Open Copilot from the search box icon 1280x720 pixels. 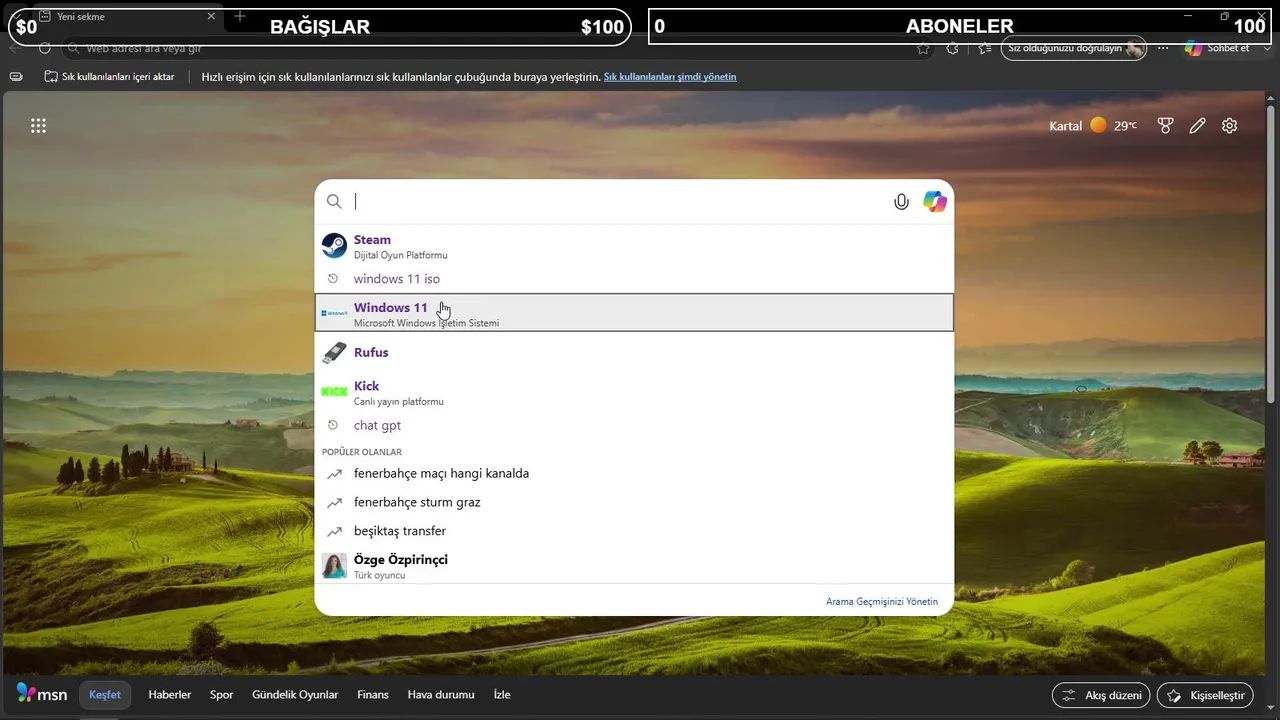(935, 202)
